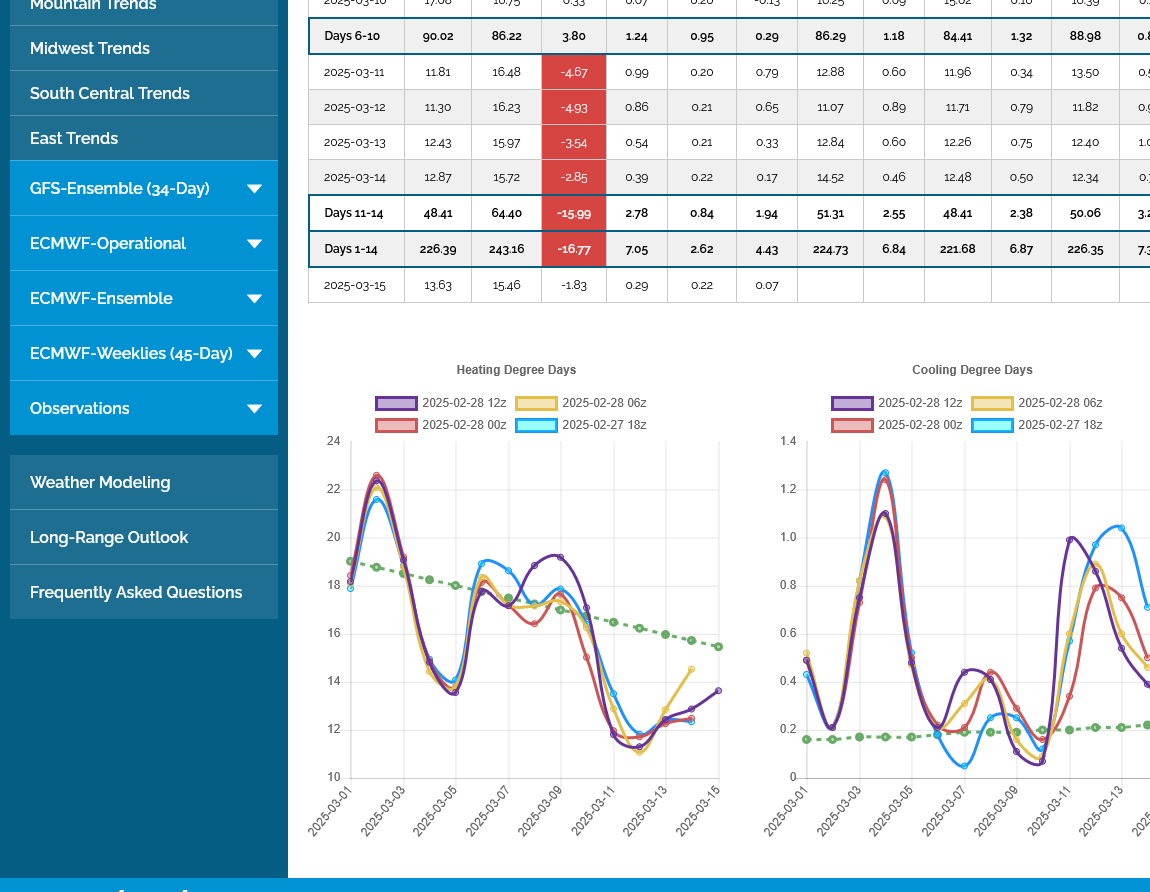Expand the ECMWF-Operational dropdown arrow
This screenshot has height=892, width=1150.
(254, 244)
